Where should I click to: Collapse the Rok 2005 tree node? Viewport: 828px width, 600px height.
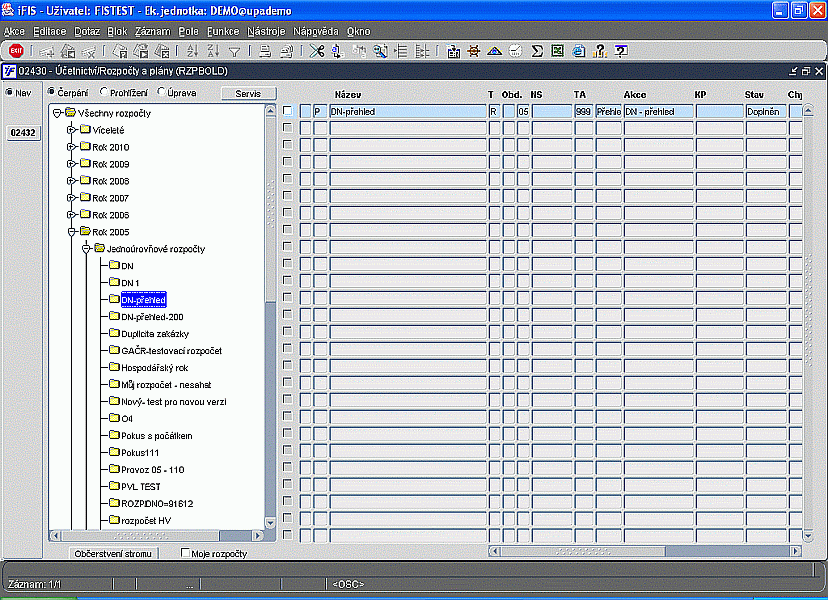(72, 232)
